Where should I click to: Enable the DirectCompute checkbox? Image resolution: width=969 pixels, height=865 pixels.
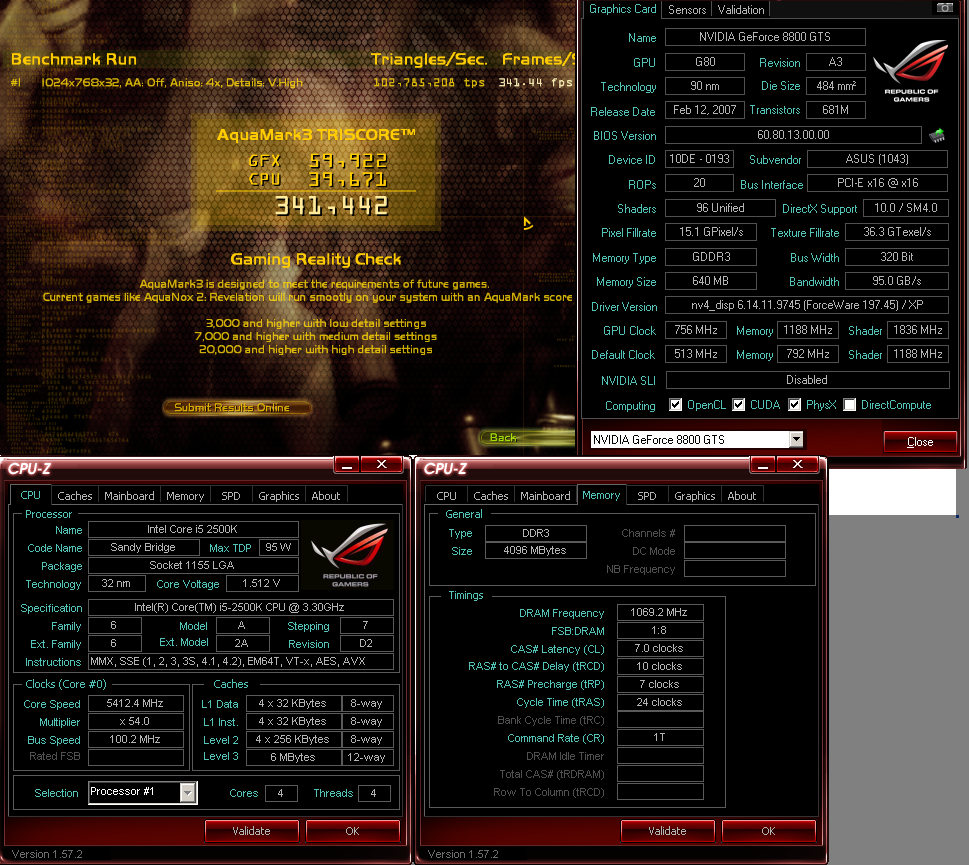(850, 405)
